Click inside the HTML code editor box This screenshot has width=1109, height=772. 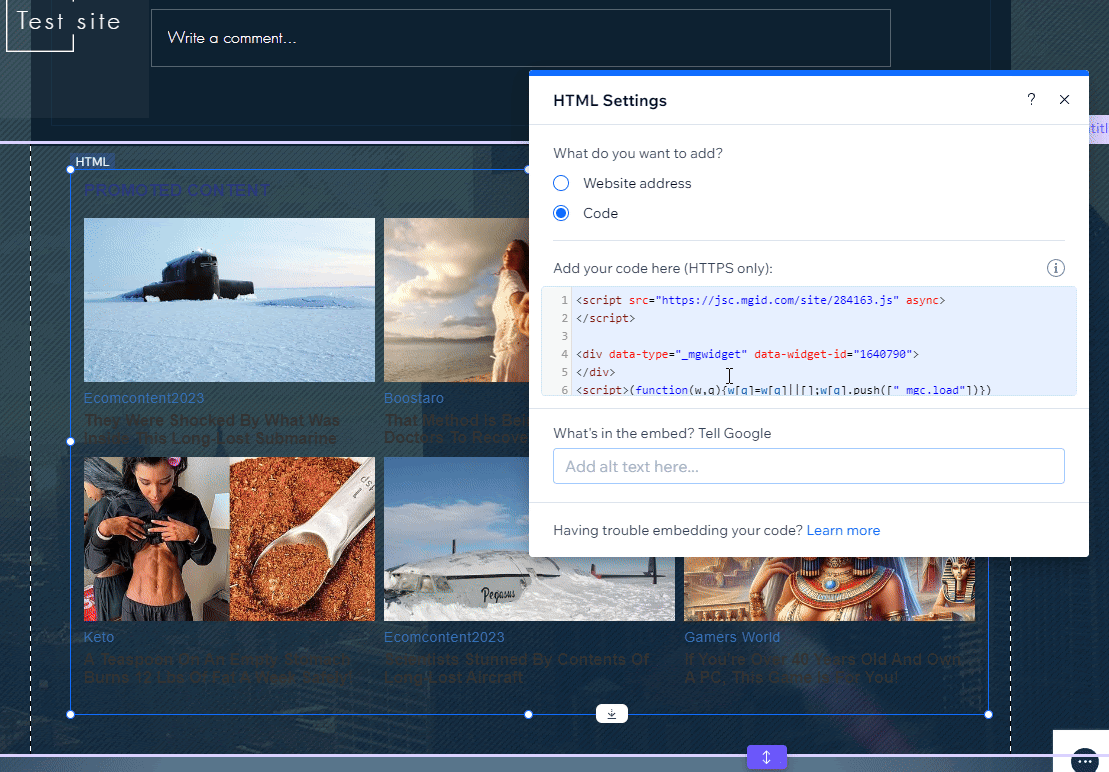coord(808,341)
